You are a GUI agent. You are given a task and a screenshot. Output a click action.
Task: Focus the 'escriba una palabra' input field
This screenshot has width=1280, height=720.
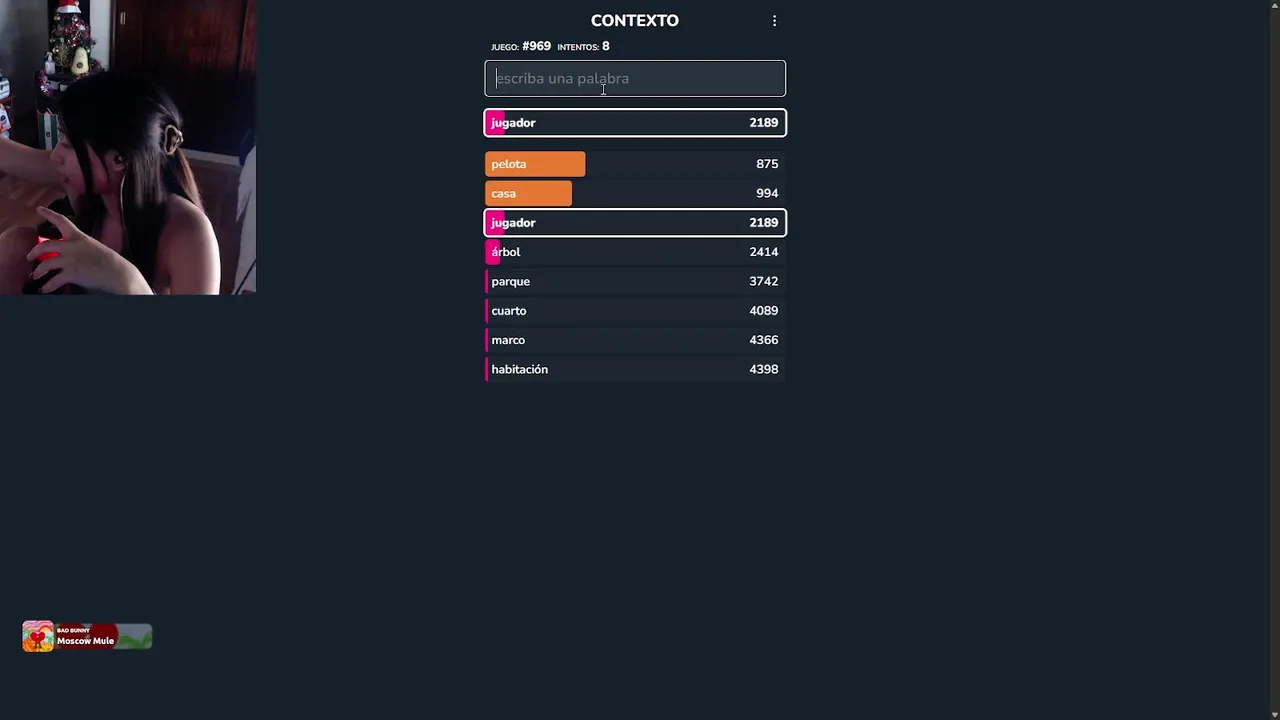635,79
